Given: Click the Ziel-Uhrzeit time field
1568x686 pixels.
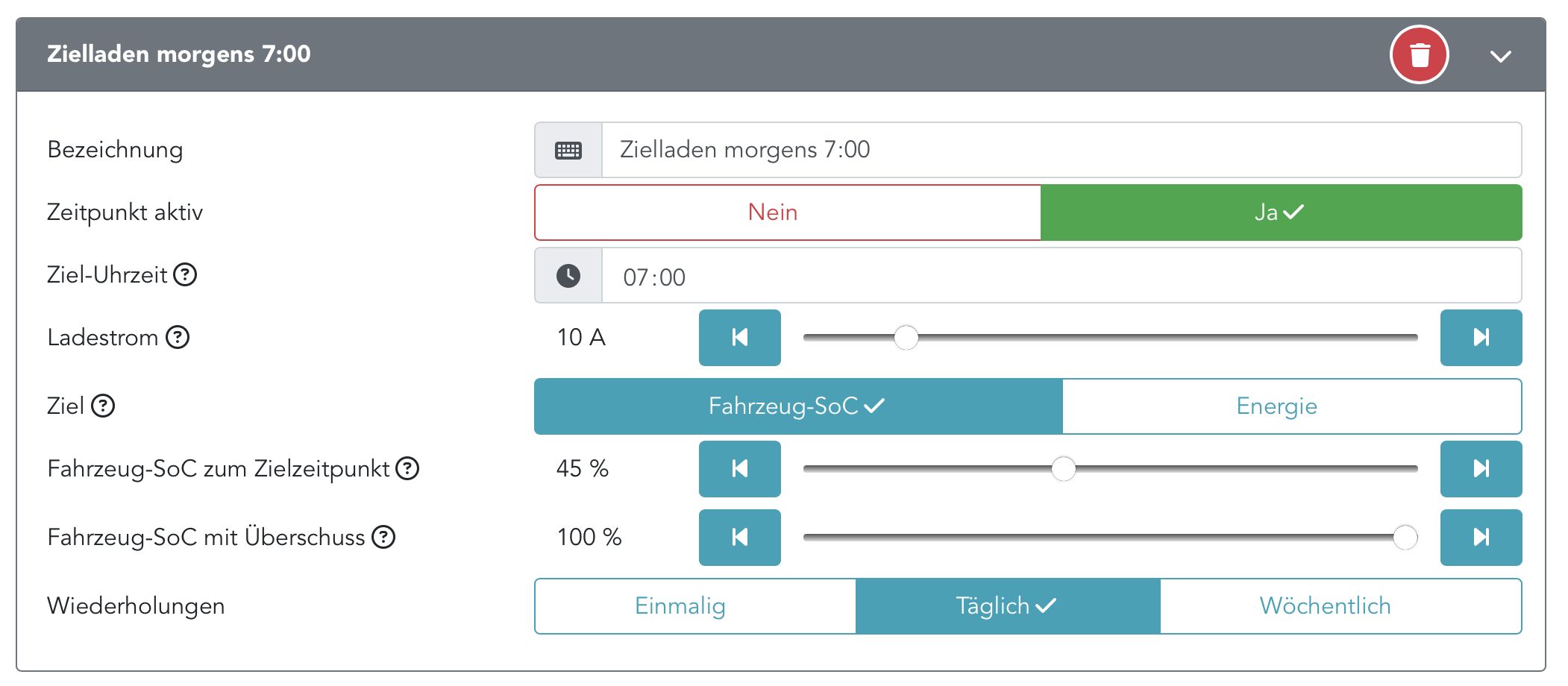Looking at the screenshot, I should point(1061,277).
